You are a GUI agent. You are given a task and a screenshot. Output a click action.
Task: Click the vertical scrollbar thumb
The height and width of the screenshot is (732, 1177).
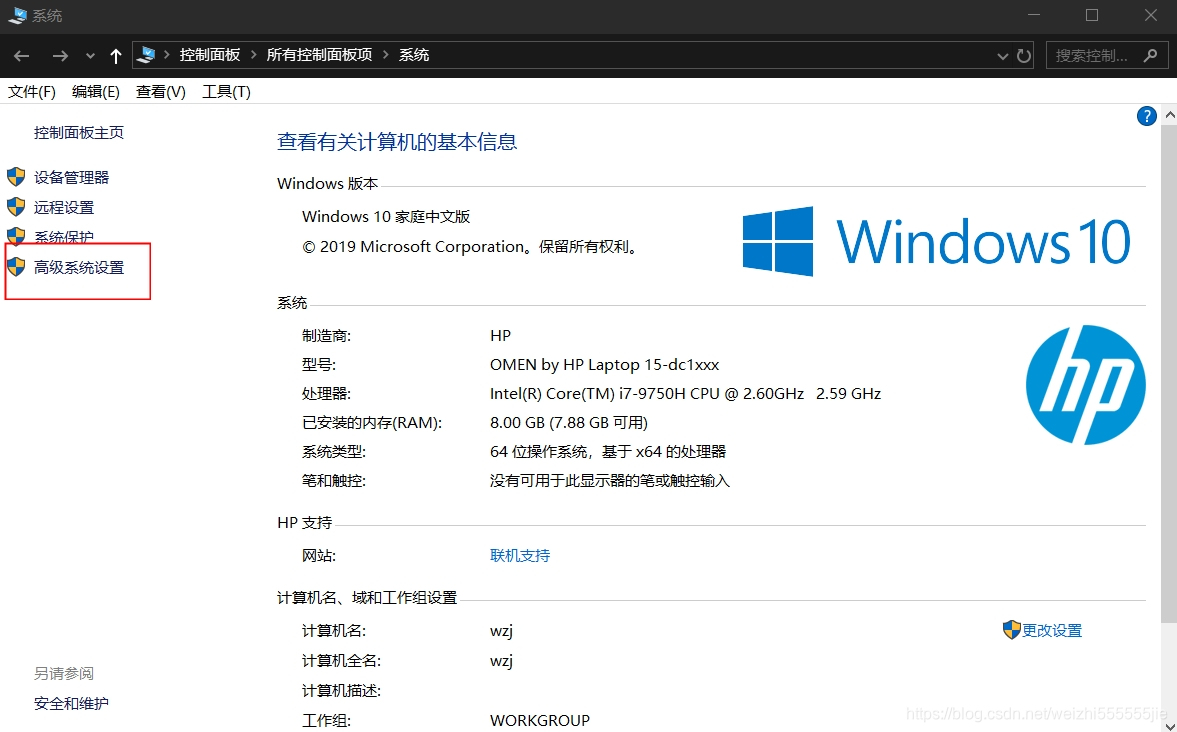[1169, 374]
